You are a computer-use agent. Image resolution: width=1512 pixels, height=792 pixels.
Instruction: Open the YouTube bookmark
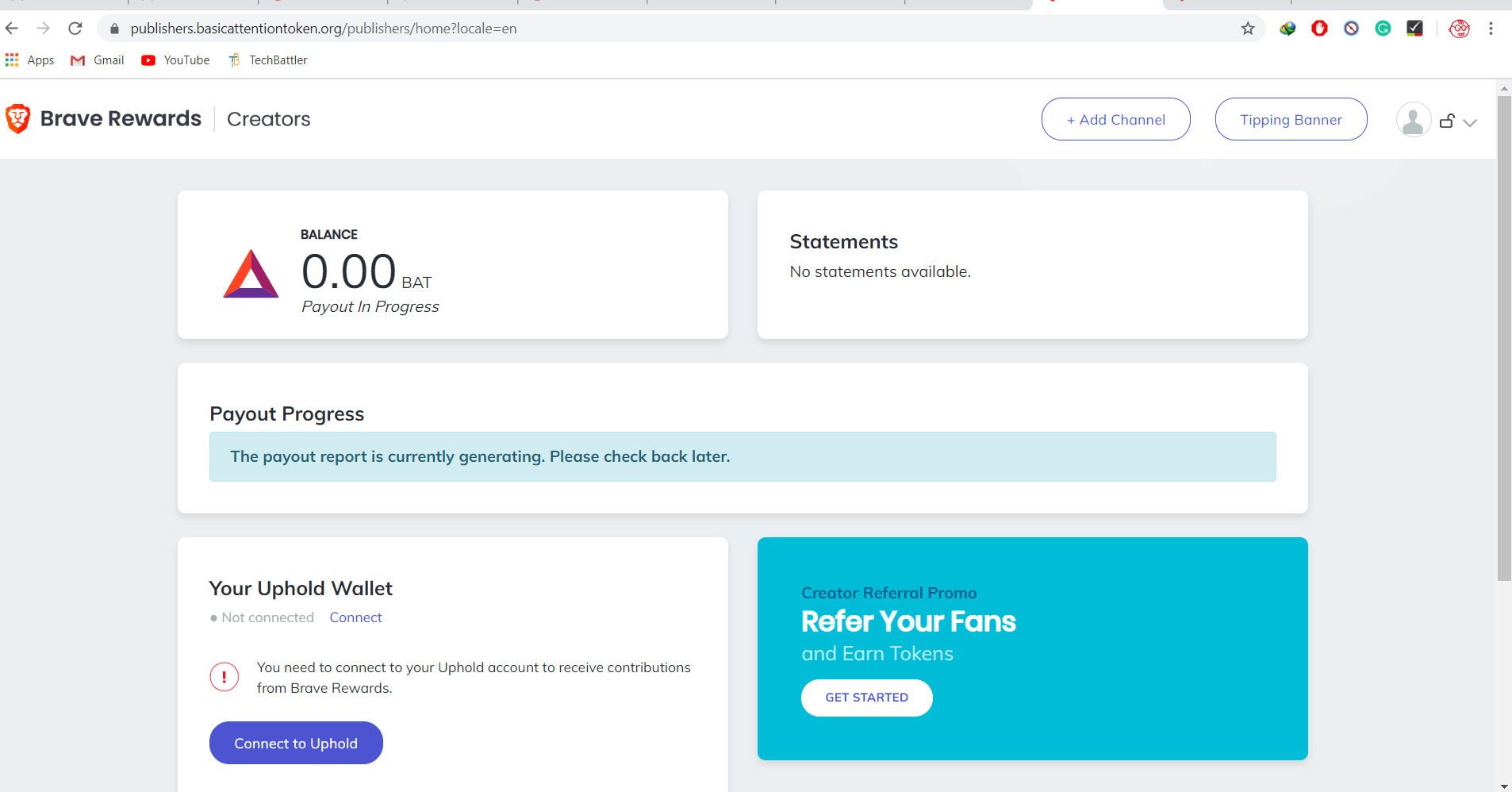(x=175, y=60)
